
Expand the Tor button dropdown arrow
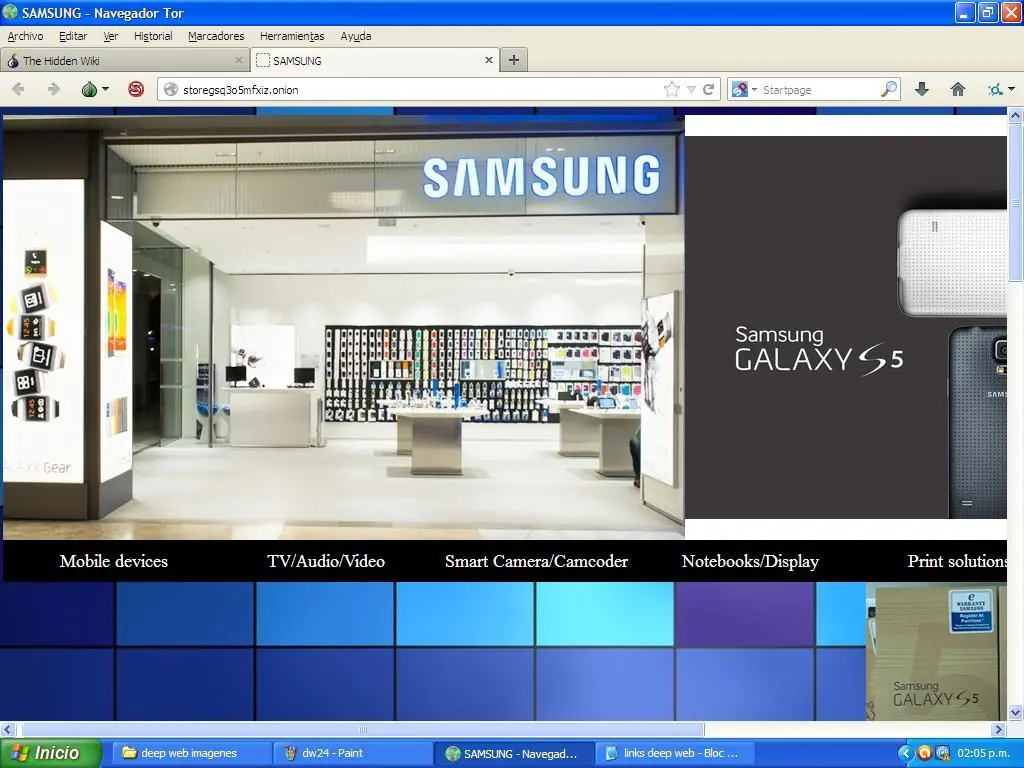[x=105, y=89]
